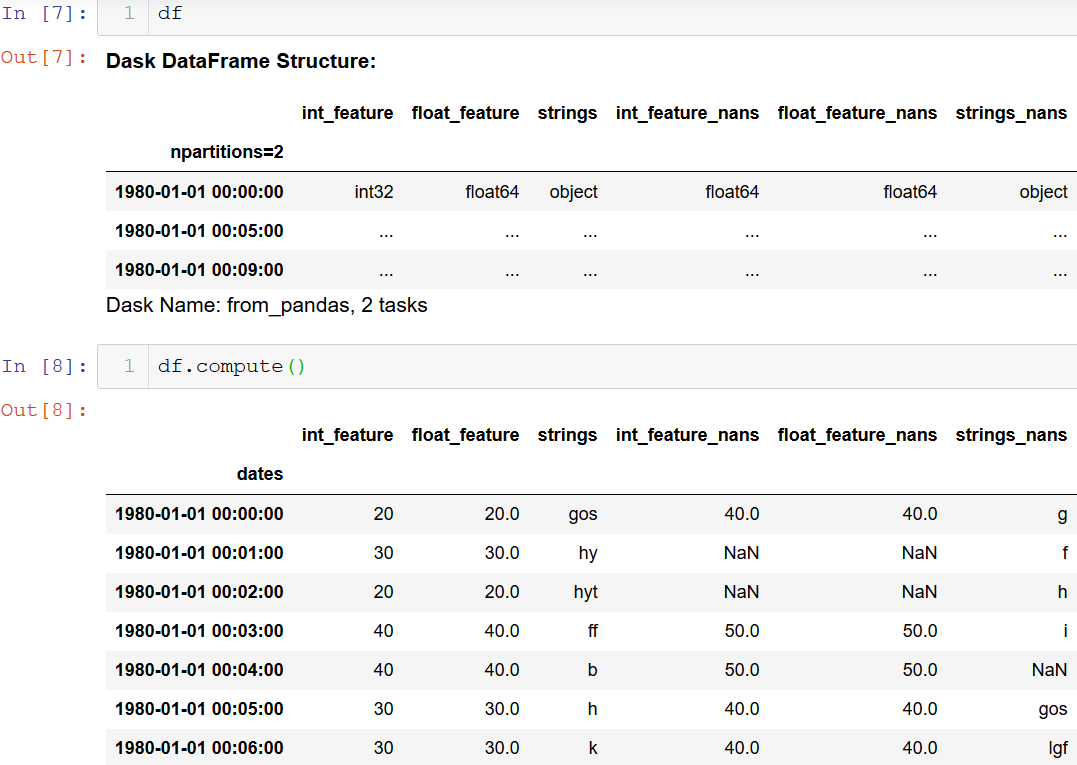1077x765 pixels.
Task: Click float_feature 40.0 in the 00:03:00 row
Action: [x=502, y=631]
